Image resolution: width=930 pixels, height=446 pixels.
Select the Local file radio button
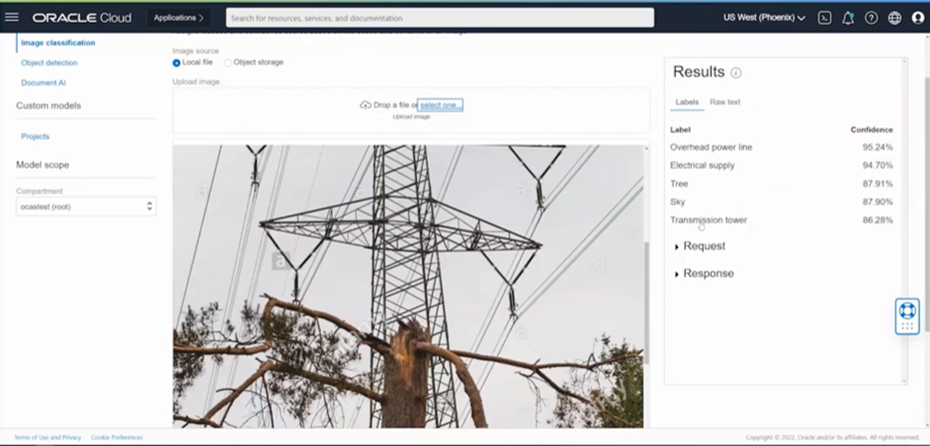click(x=177, y=62)
